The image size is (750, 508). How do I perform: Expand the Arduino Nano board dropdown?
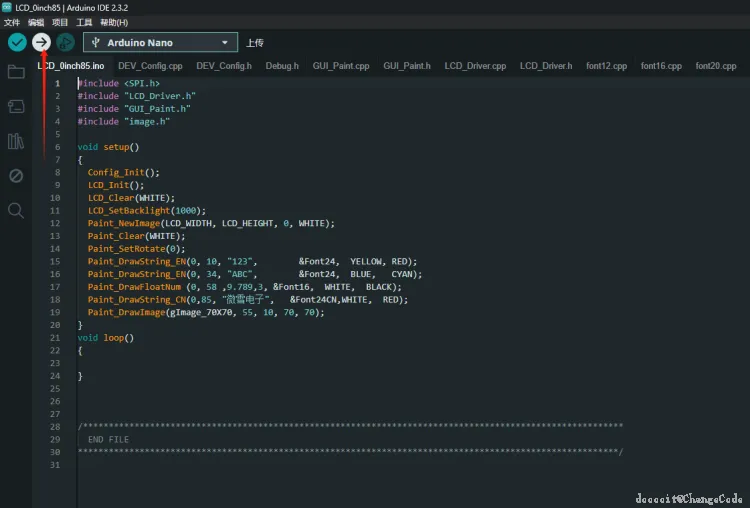pyautogui.click(x=160, y=43)
